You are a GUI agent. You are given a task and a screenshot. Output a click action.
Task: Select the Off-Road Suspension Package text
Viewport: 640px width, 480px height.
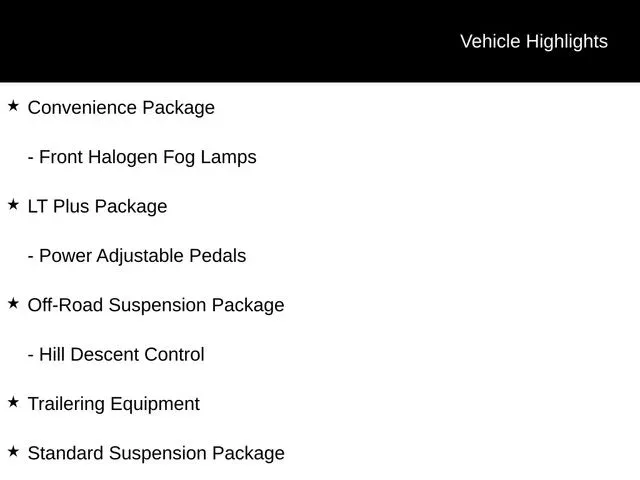(x=156, y=305)
